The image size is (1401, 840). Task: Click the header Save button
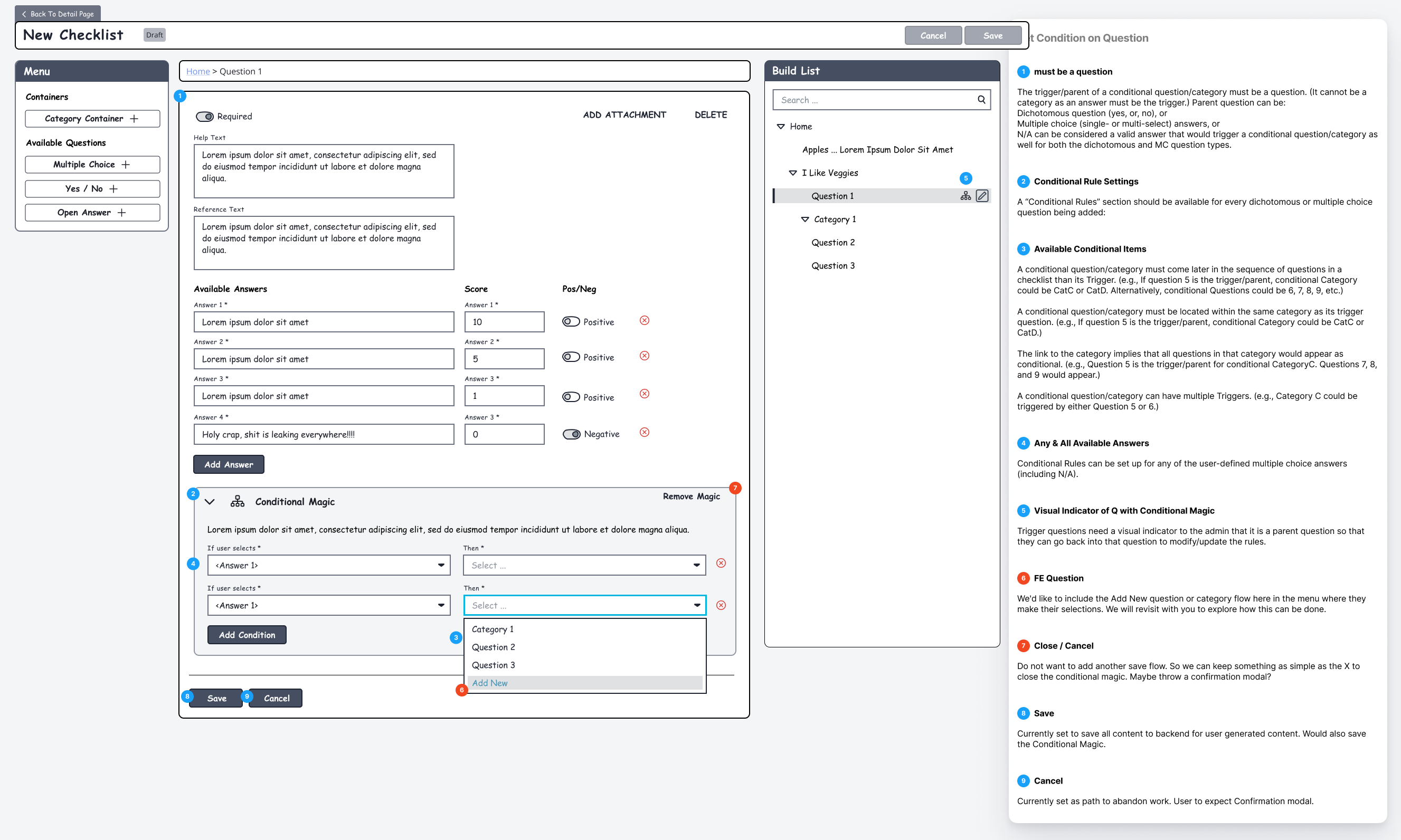click(993, 35)
